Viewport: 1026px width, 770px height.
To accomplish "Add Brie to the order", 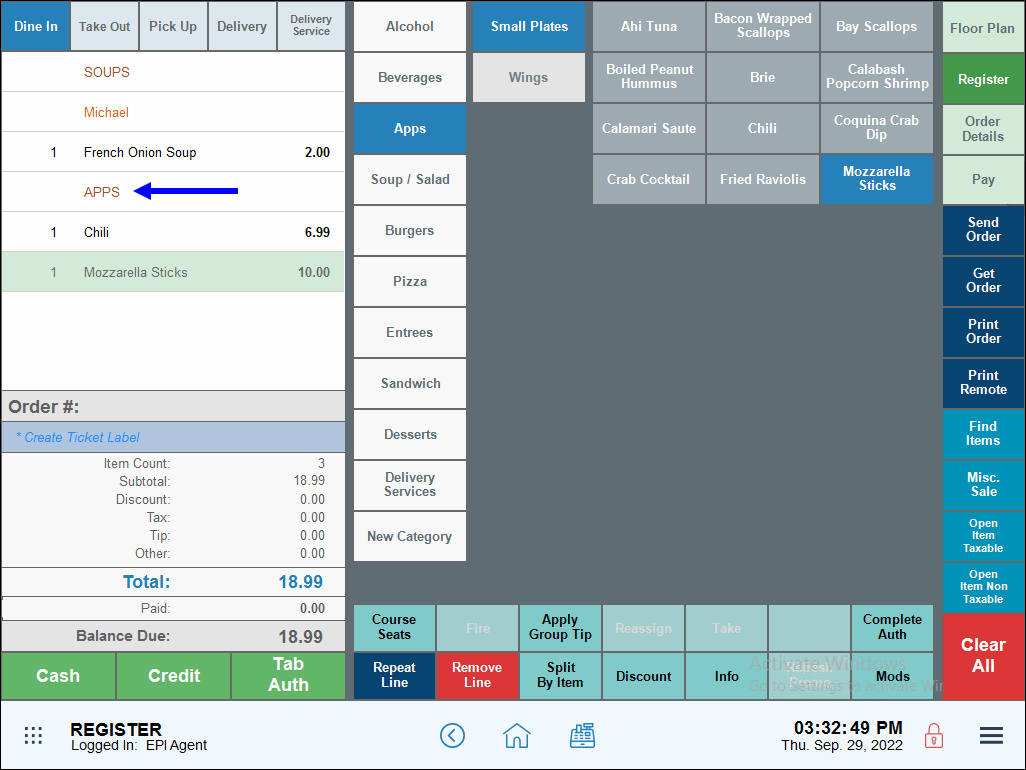I will 762,77.
